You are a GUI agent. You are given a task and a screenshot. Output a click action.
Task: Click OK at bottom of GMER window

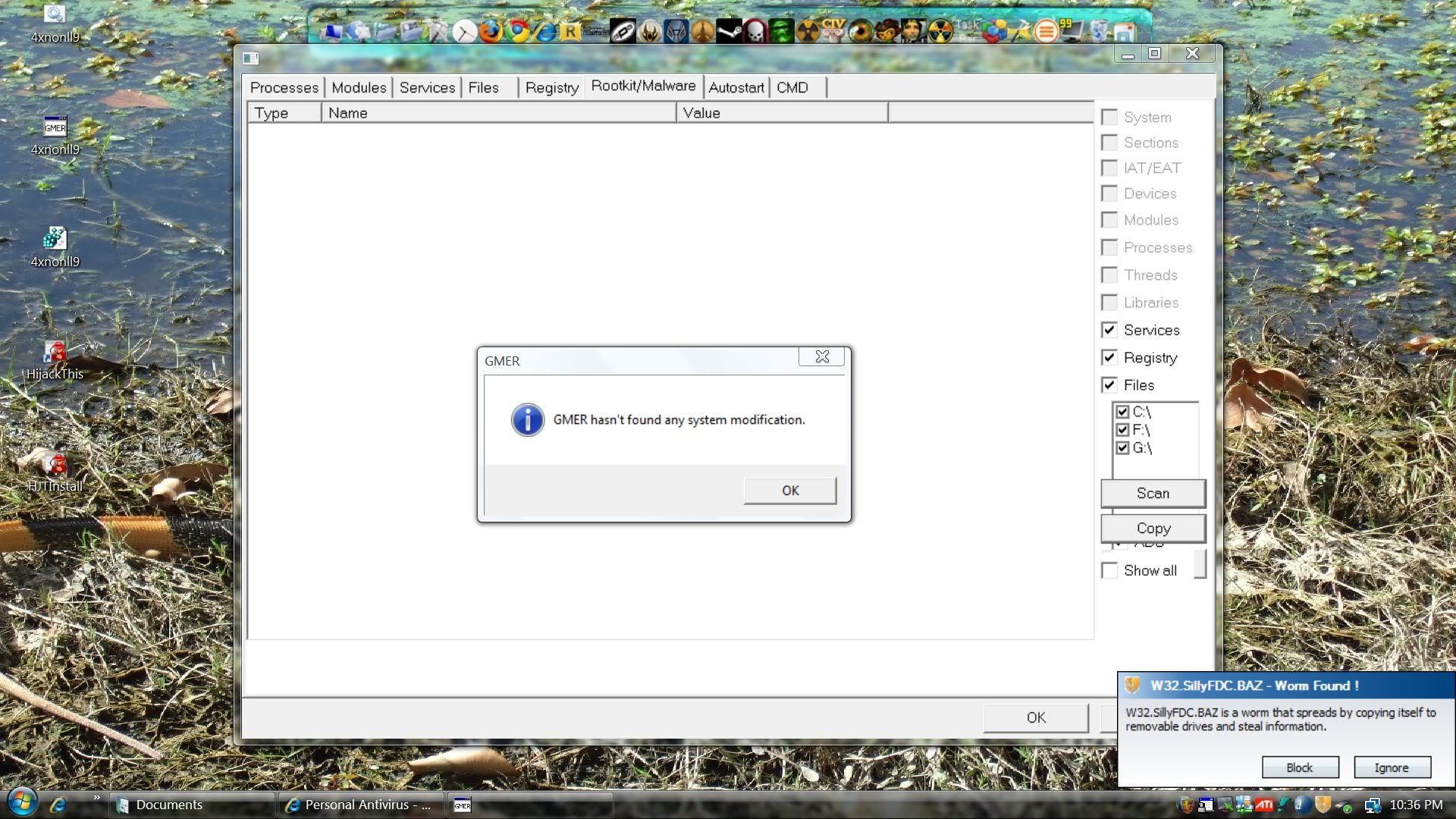point(1036,717)
